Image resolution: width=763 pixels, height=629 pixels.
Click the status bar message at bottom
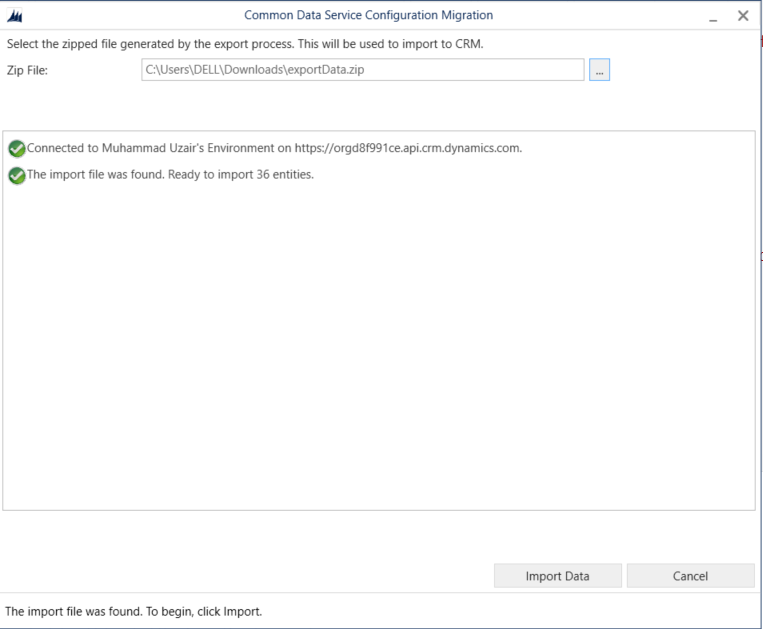click(134, 611)
